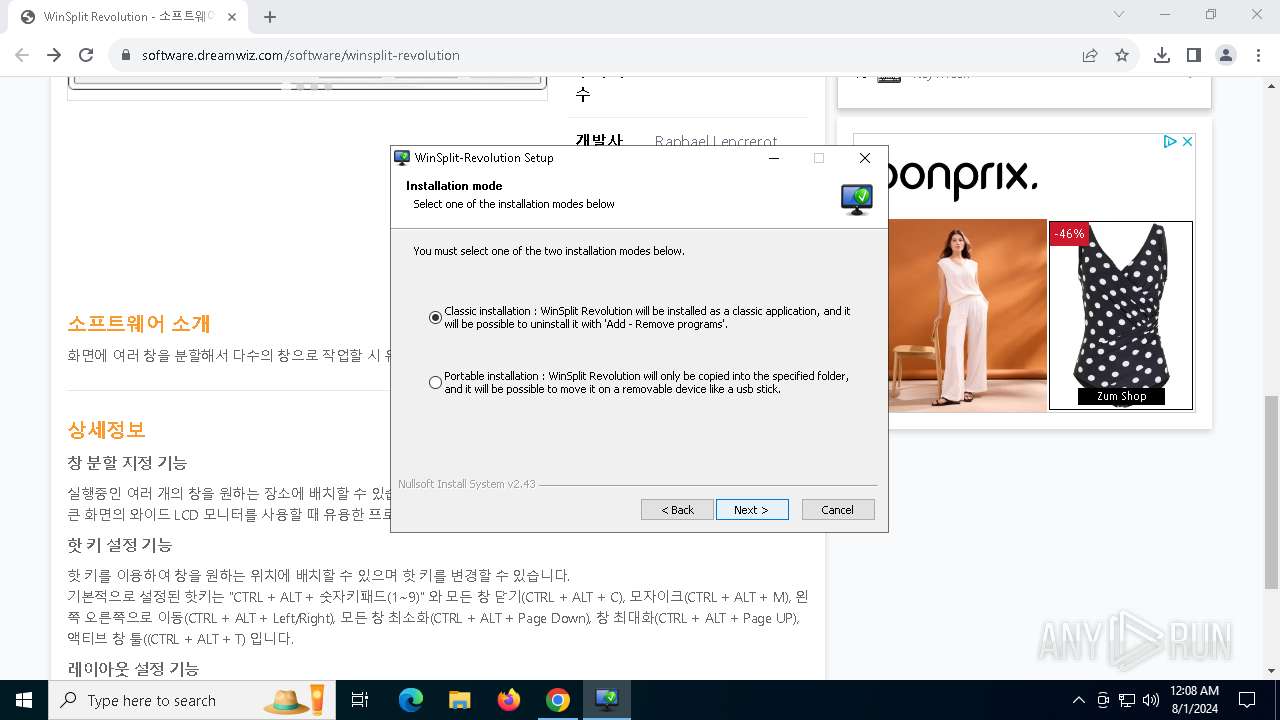Close the WinSplit Revolution browser tab

coord(230,17)
